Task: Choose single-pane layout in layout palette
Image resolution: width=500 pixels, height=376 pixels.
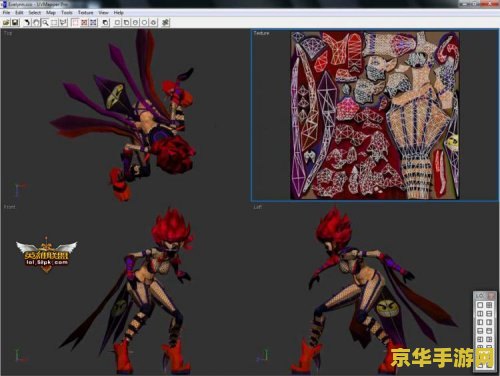Action: (x=480, y=305)
